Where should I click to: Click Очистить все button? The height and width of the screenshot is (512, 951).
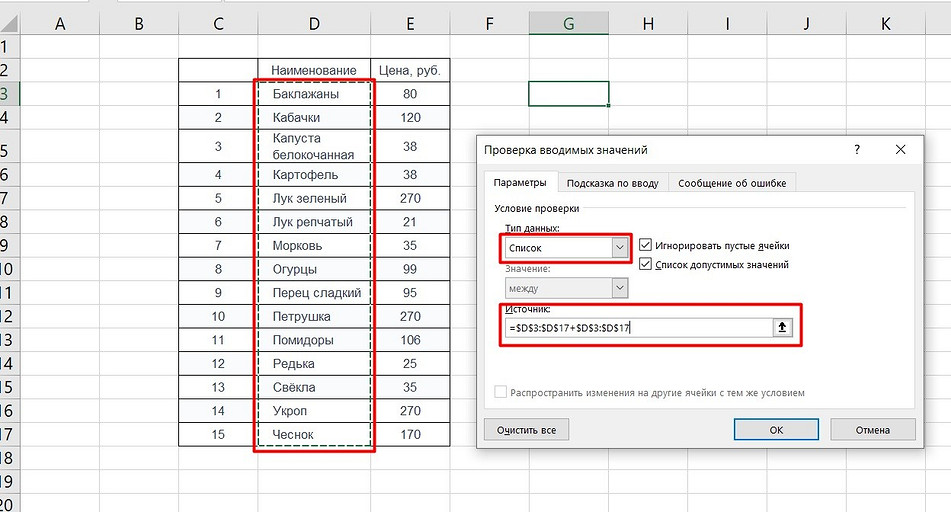527,429
